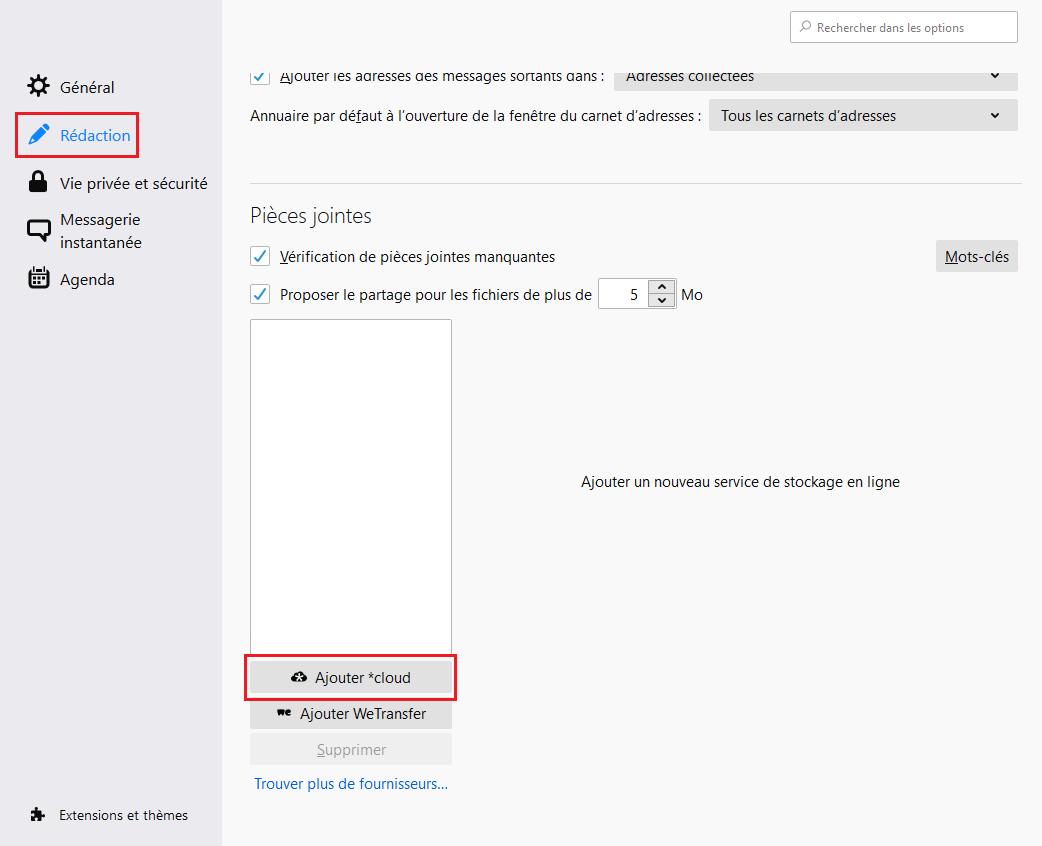Click inside the Rechercher dans les options field
The image size is (1042, 846).
coord(903,27)
